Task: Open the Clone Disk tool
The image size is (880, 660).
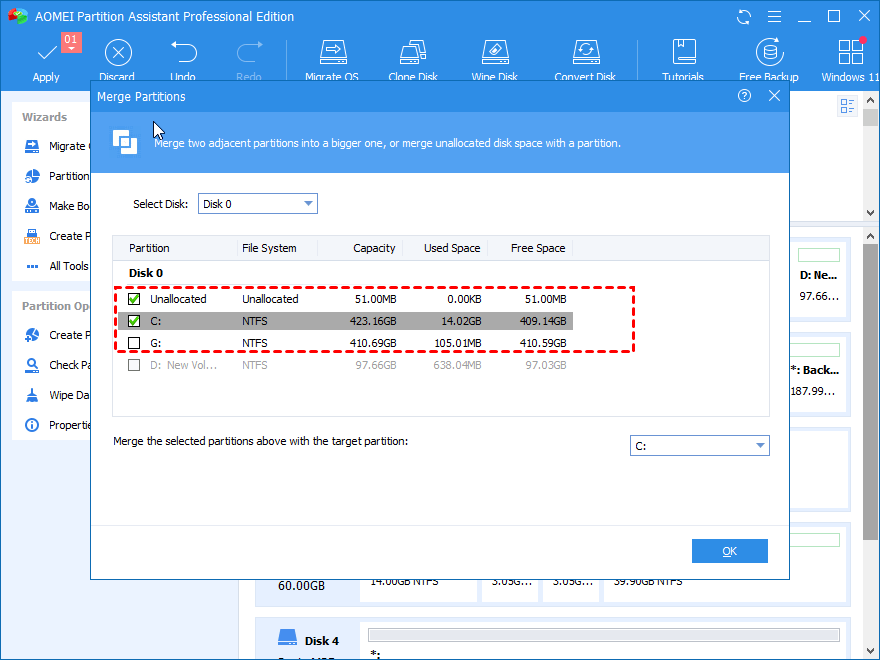Action: point(413,52)
